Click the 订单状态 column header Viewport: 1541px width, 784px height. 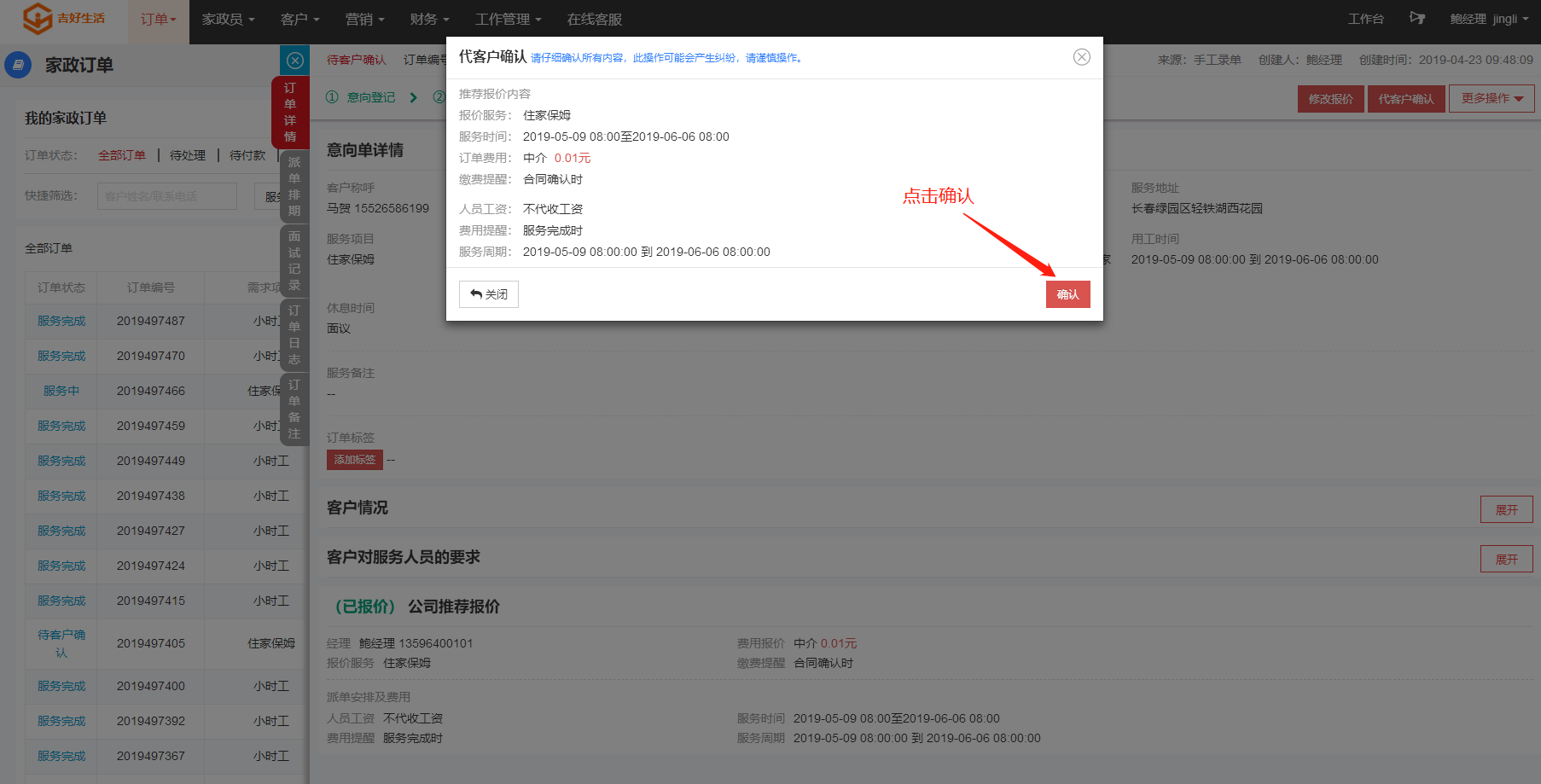tap(61, 287)
